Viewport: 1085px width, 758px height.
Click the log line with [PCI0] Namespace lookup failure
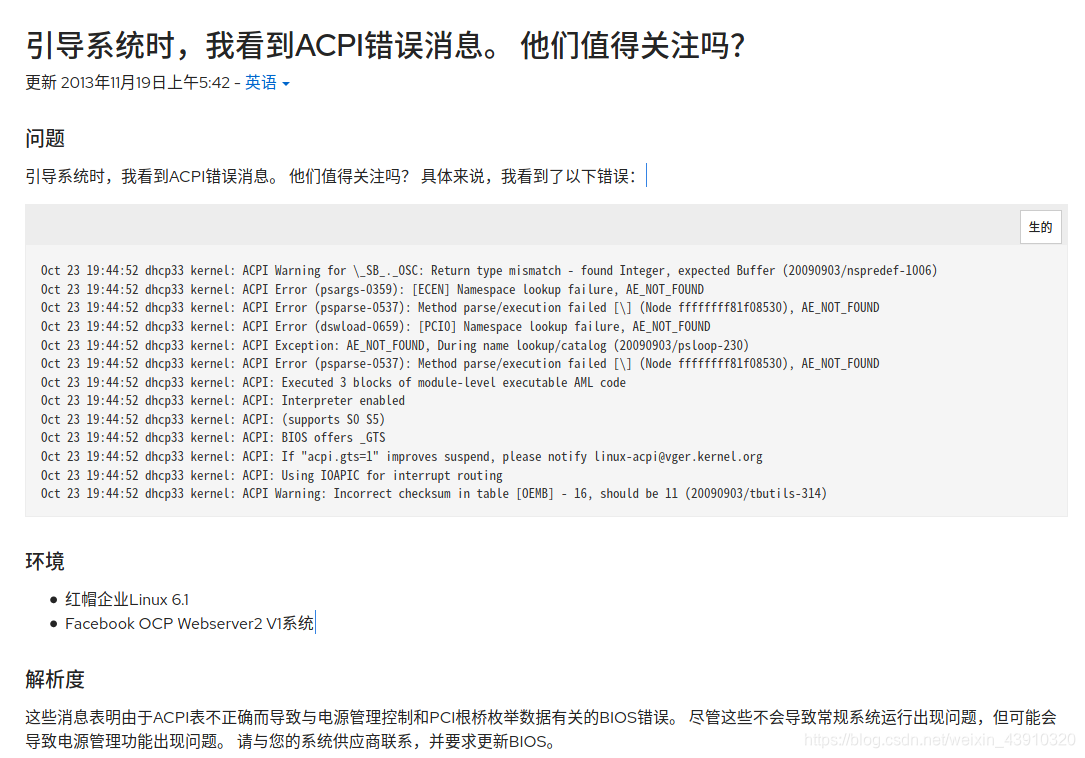376,326
